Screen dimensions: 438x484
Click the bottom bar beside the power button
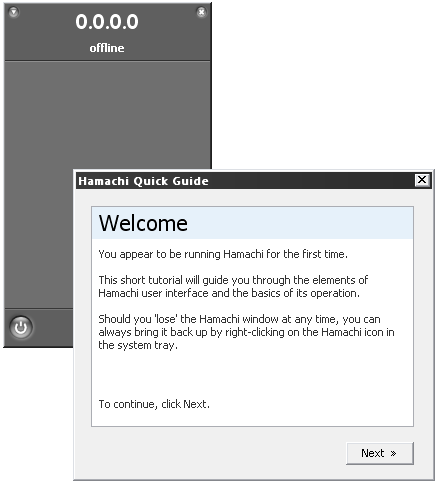coord(53,327)
